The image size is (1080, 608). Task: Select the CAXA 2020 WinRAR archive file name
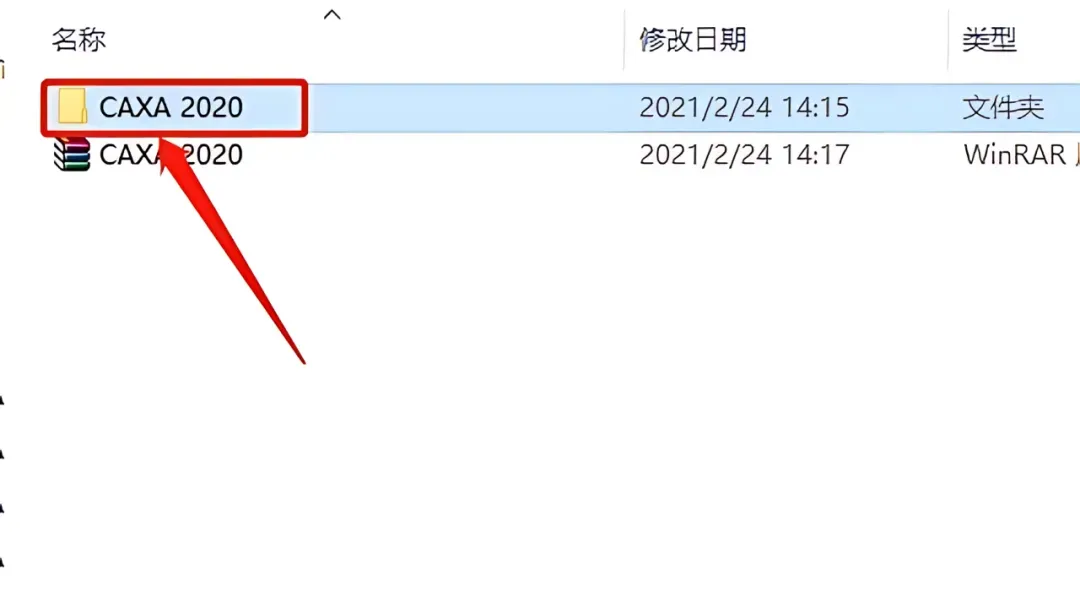(x=171, y=154)
